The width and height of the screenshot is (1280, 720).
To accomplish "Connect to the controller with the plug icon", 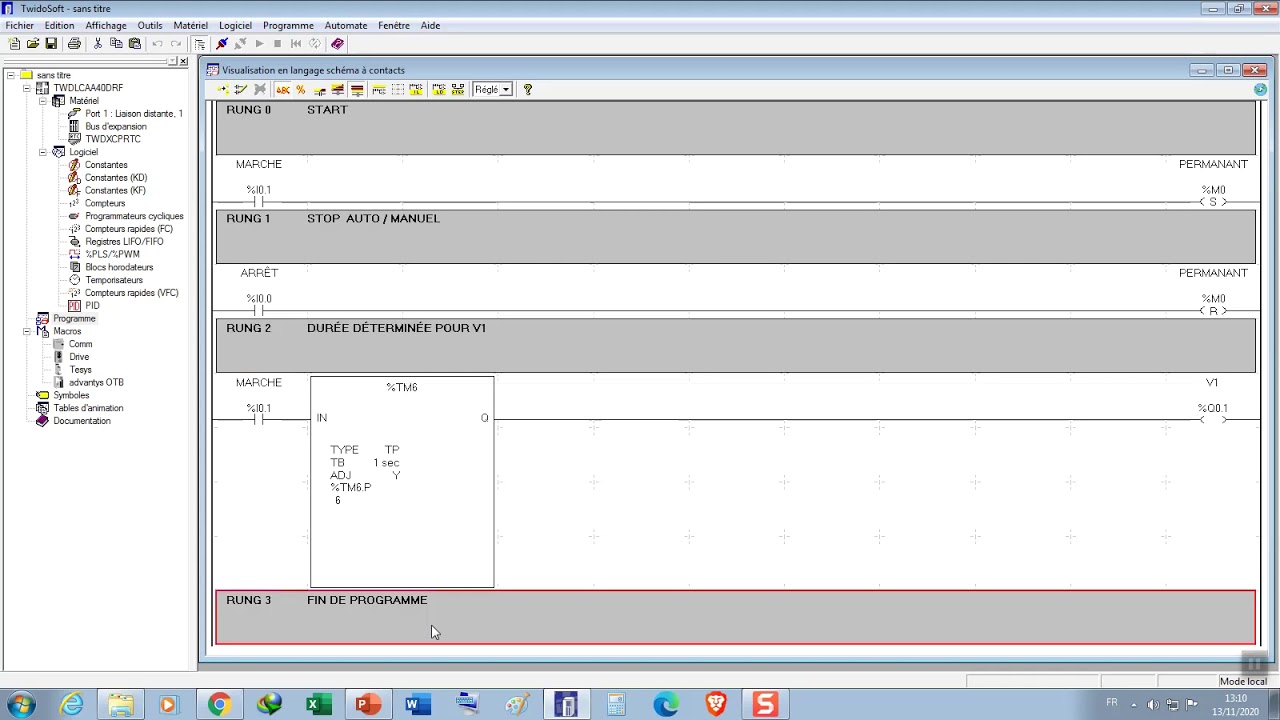I will click(x=222, y=44).
